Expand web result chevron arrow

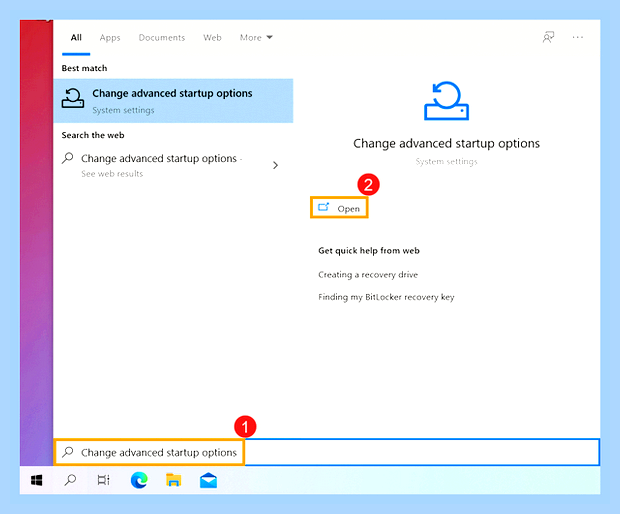[276, 165]
